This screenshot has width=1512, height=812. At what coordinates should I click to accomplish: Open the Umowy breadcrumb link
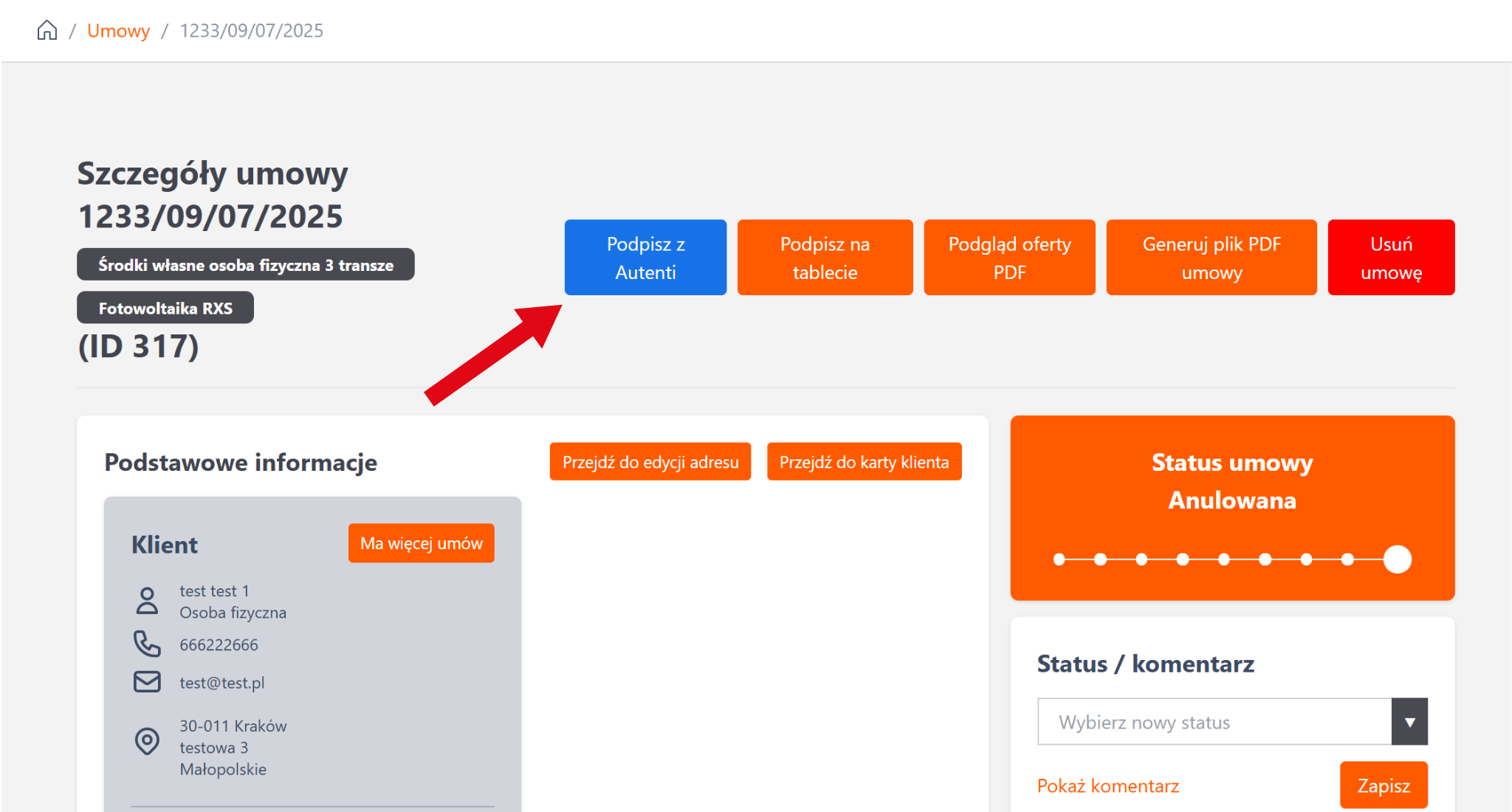[x=118, y=30]
